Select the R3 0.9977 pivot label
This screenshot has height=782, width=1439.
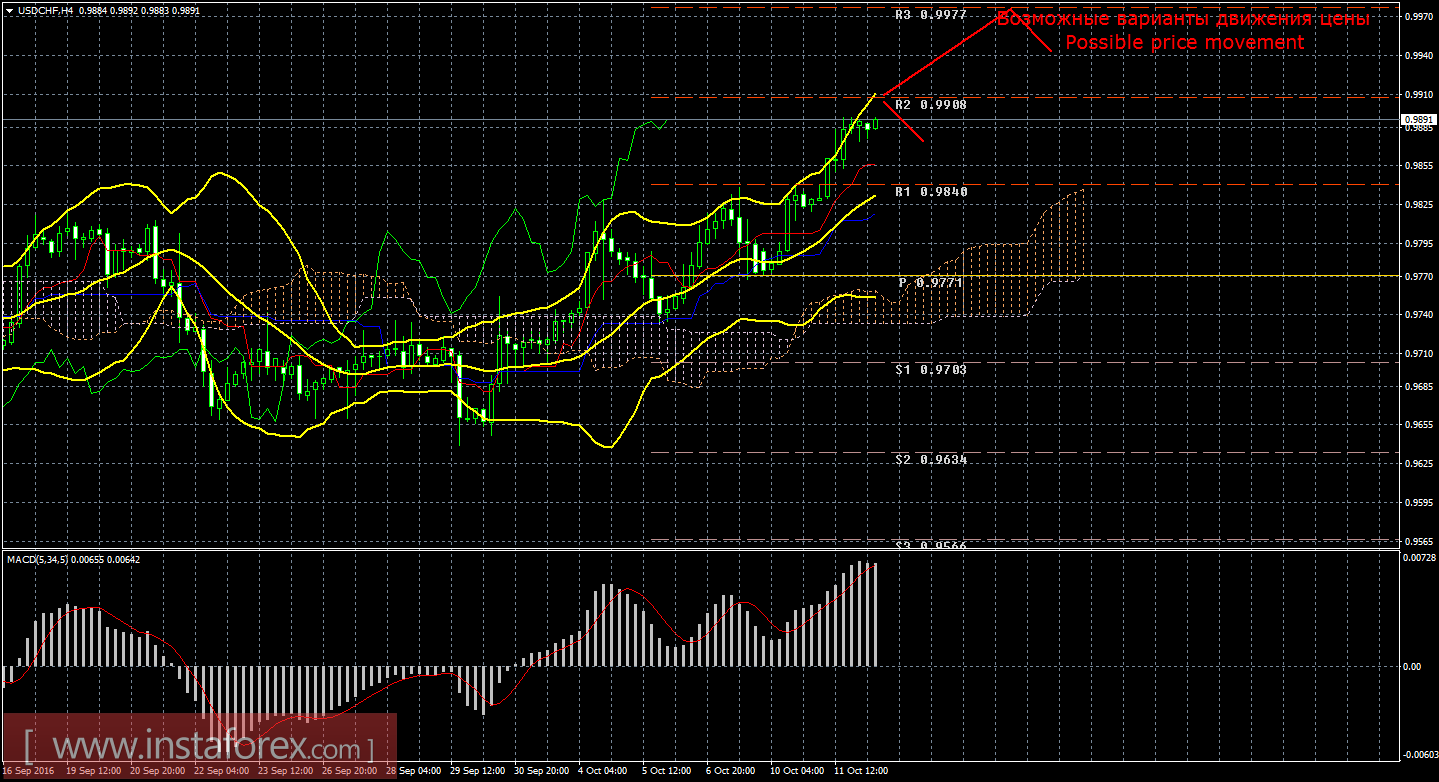(x=929, y=15)
